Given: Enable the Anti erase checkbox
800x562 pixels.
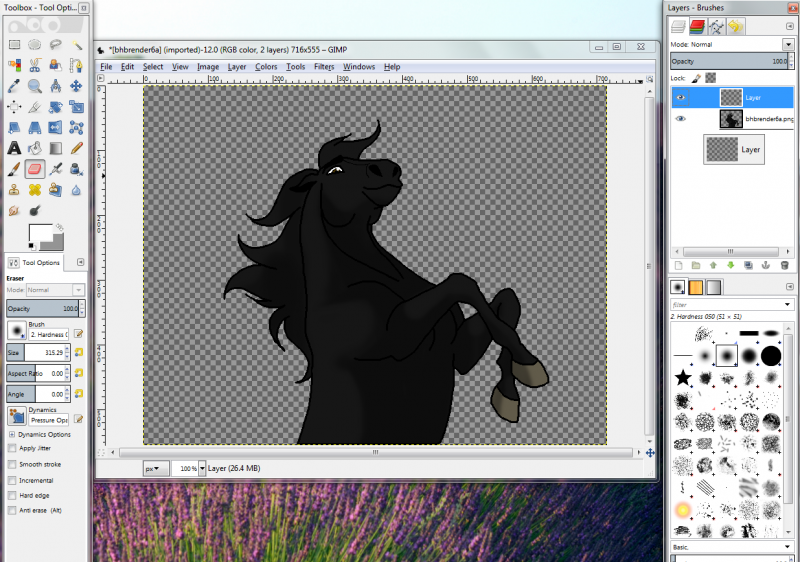Looking at the screenshot, I should coord(12,510).
